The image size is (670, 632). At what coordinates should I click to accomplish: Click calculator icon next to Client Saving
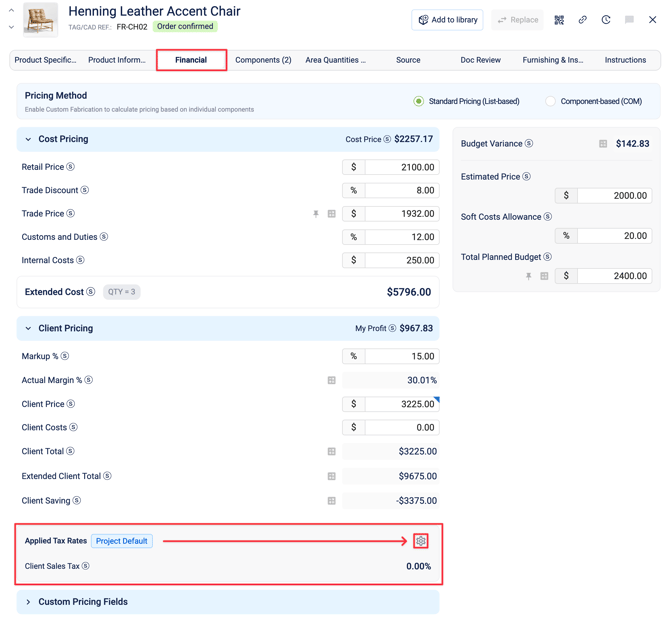coord(332,501)
